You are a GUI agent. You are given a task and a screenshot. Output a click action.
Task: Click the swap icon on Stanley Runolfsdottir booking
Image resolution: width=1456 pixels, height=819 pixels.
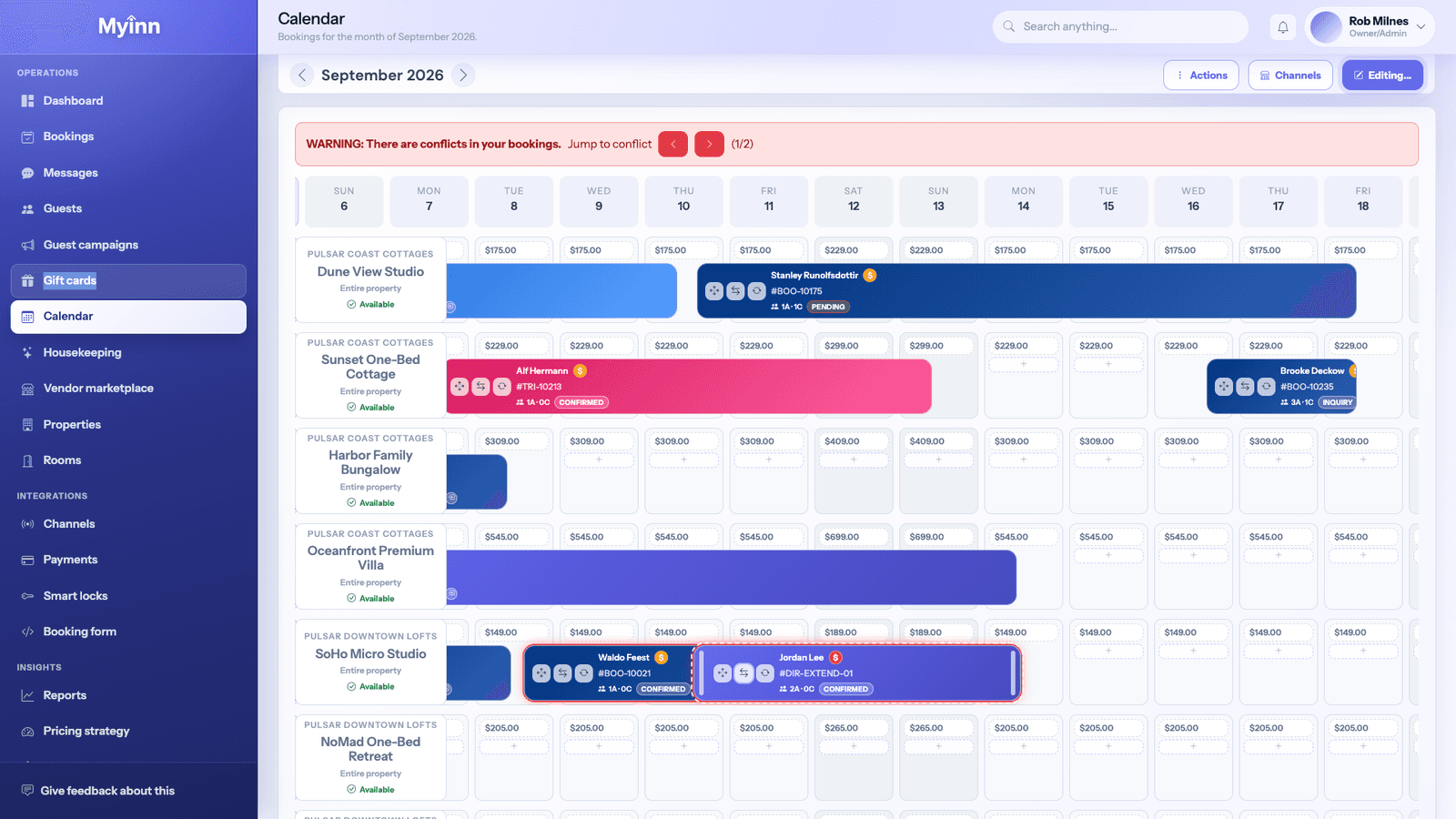pyautogui.click(x=735, y=291)
